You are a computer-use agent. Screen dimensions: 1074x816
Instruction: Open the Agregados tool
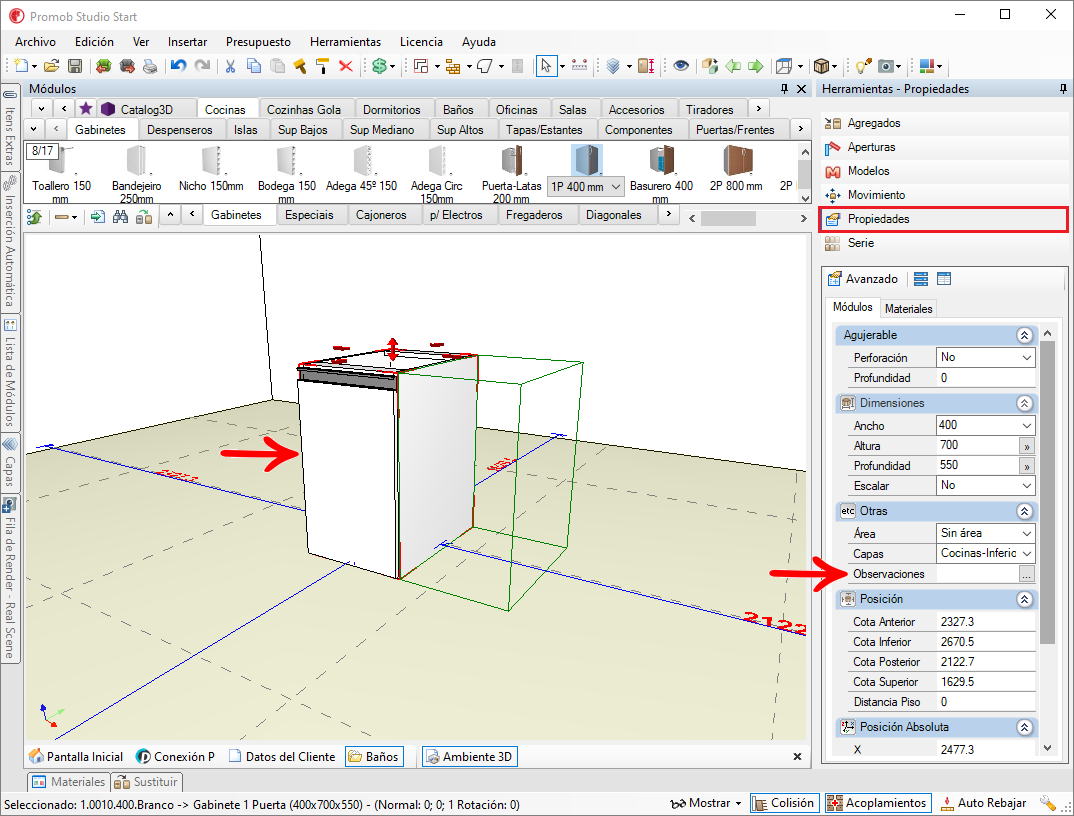tap(874, 123)
